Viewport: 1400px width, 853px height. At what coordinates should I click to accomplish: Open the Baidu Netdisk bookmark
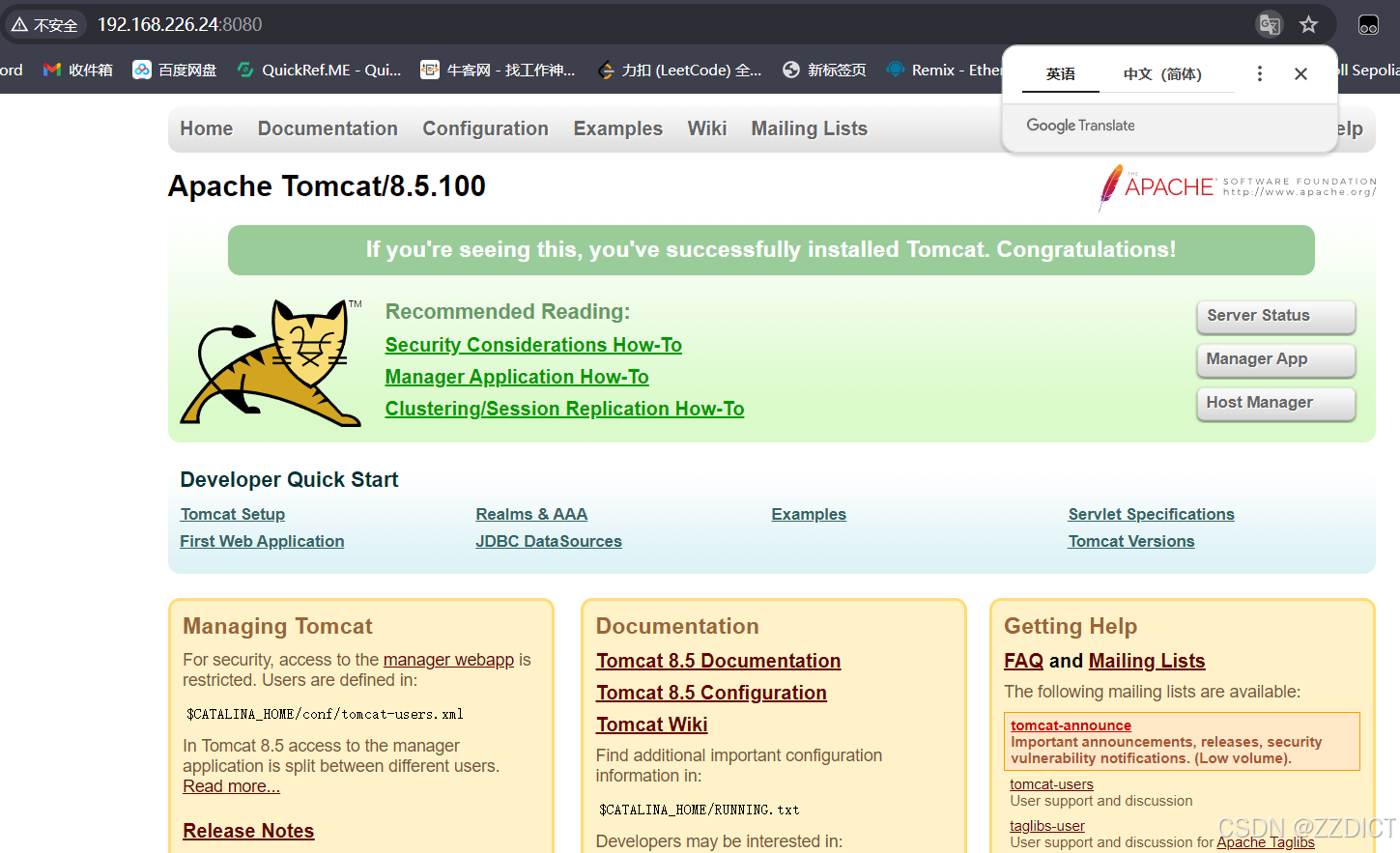coord(175,70)
